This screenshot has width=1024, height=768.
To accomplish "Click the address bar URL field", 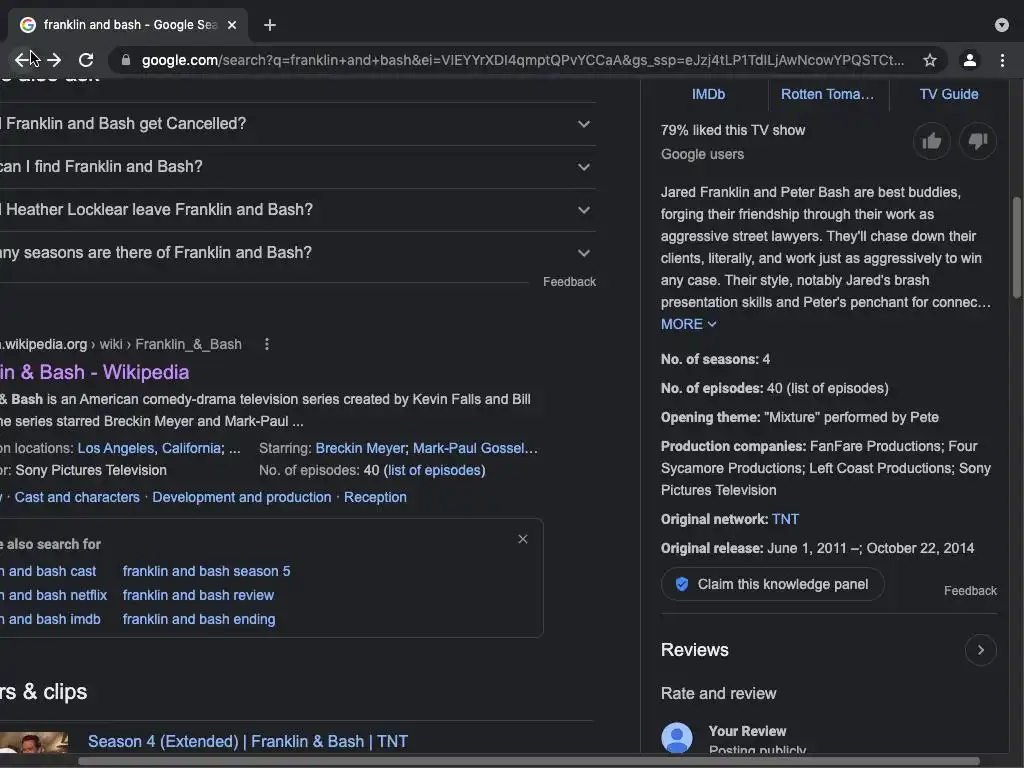I will (520, 60).
